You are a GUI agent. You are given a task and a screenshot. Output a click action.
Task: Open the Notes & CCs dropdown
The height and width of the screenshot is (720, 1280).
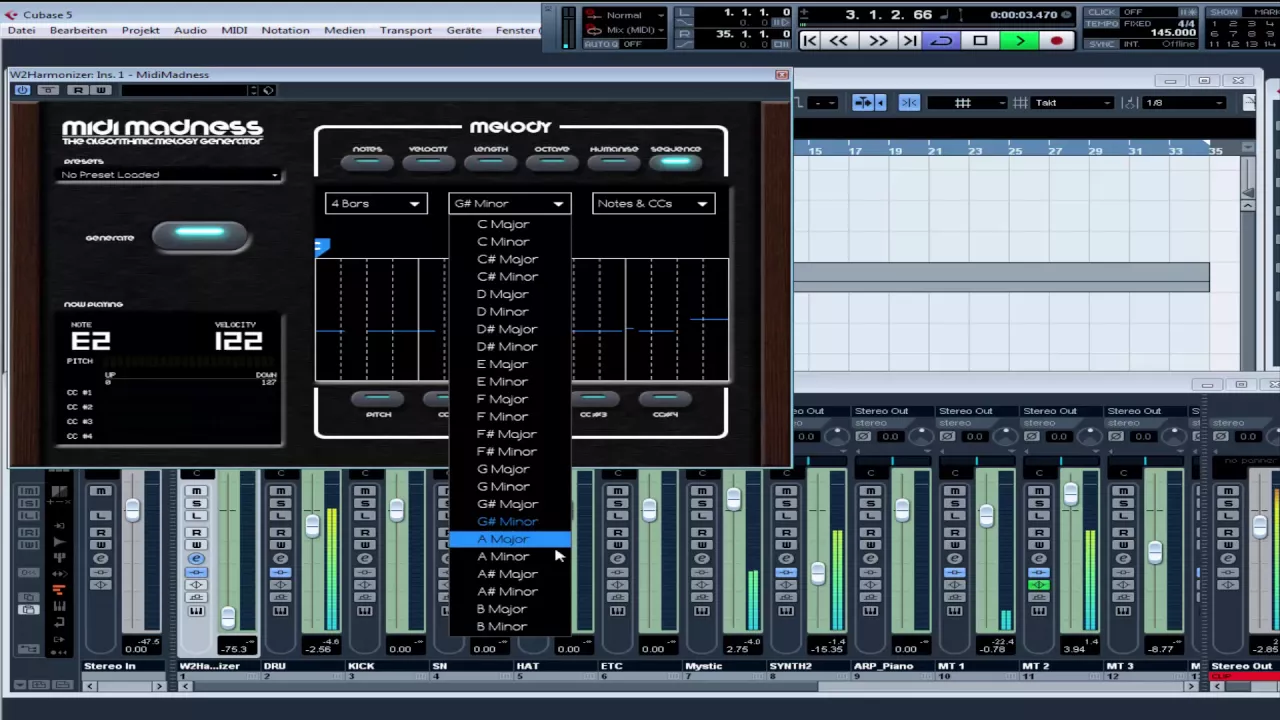pyautogui.click(x=653, y=204)
